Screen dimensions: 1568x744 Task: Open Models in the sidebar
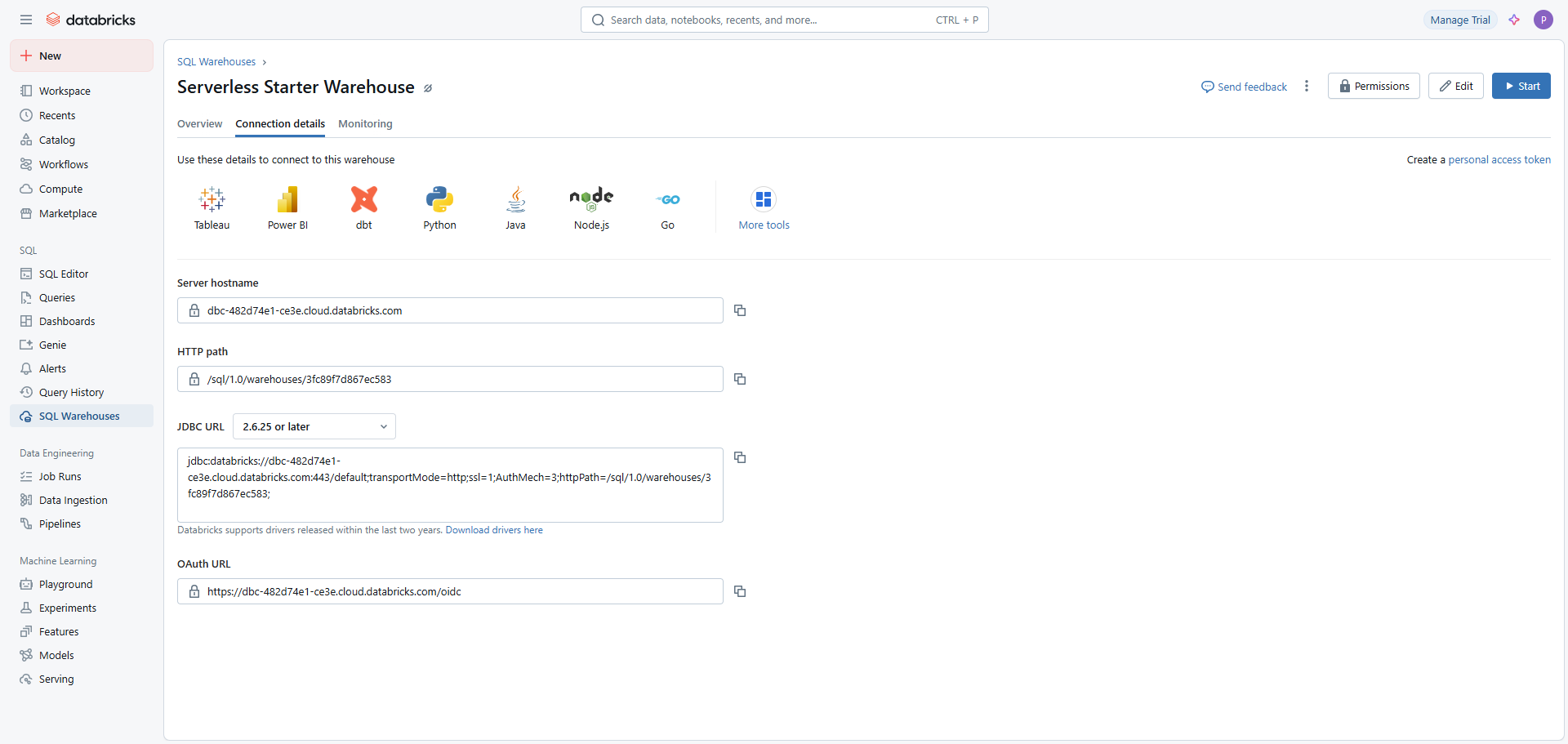tap(82, 655)
